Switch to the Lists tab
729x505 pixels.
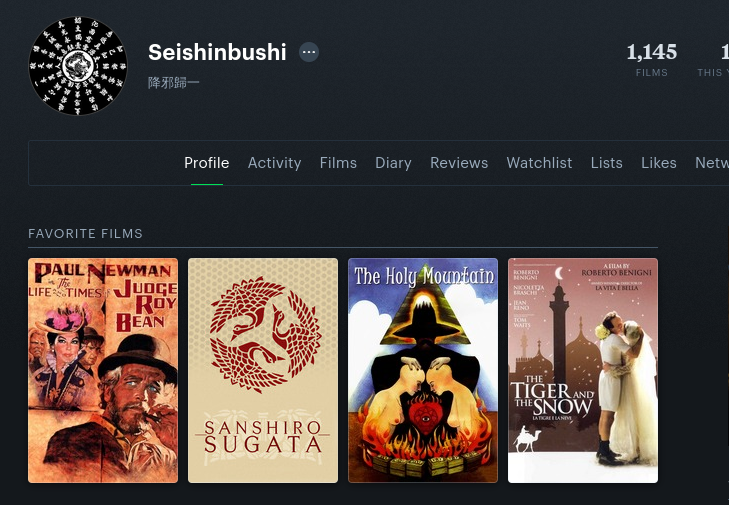[x=606, y=163]
